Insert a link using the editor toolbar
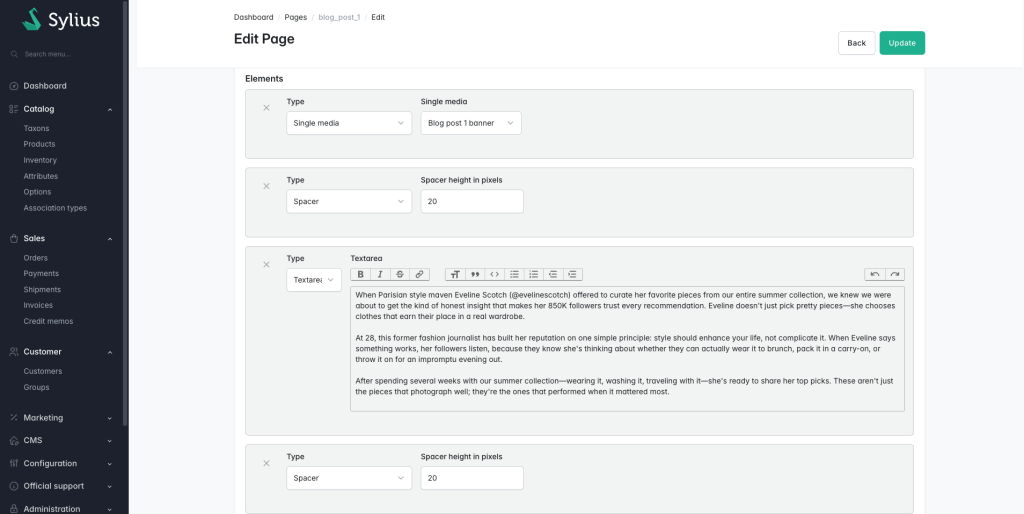 point(420,274)
